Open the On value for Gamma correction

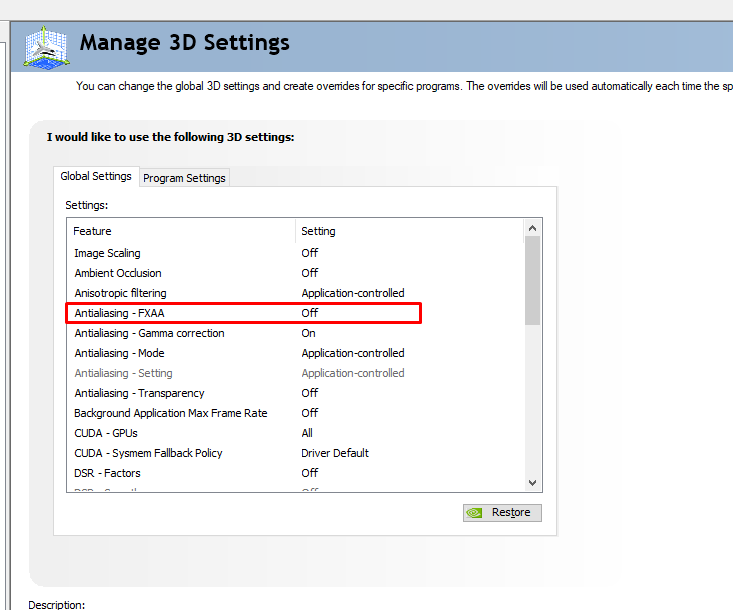[x=308, y=333]
